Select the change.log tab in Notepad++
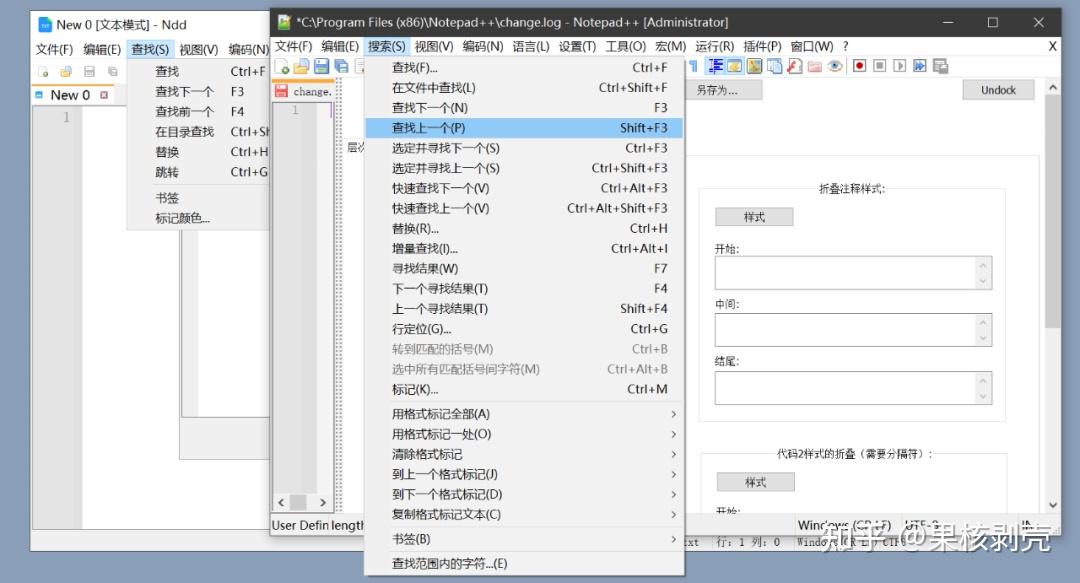The image size is (1080, 583). tap(303, 91)
